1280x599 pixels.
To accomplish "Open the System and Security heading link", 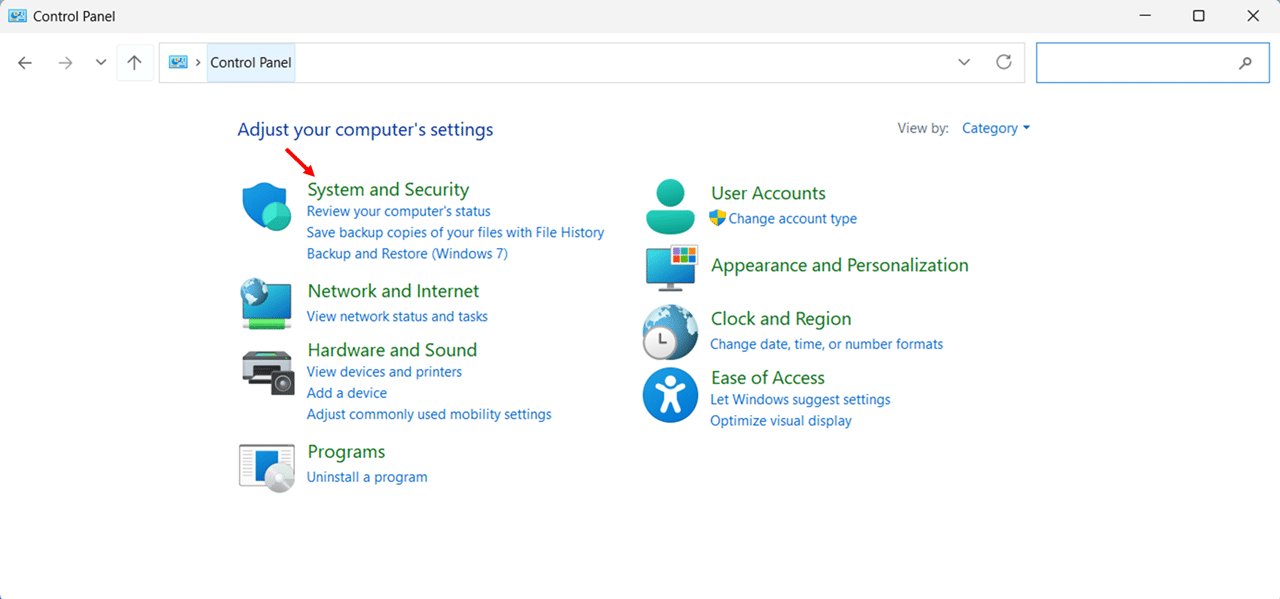I will pyautogui.click(x=388, y=189).
